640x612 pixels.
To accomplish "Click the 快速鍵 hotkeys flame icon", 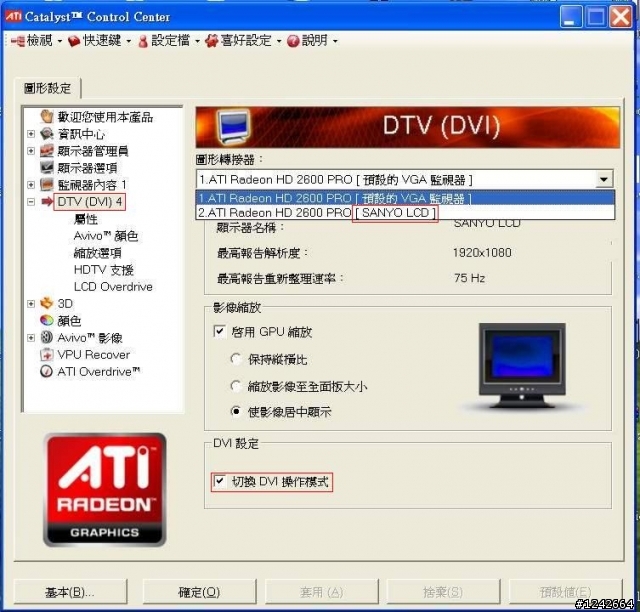I will (74, 41).
